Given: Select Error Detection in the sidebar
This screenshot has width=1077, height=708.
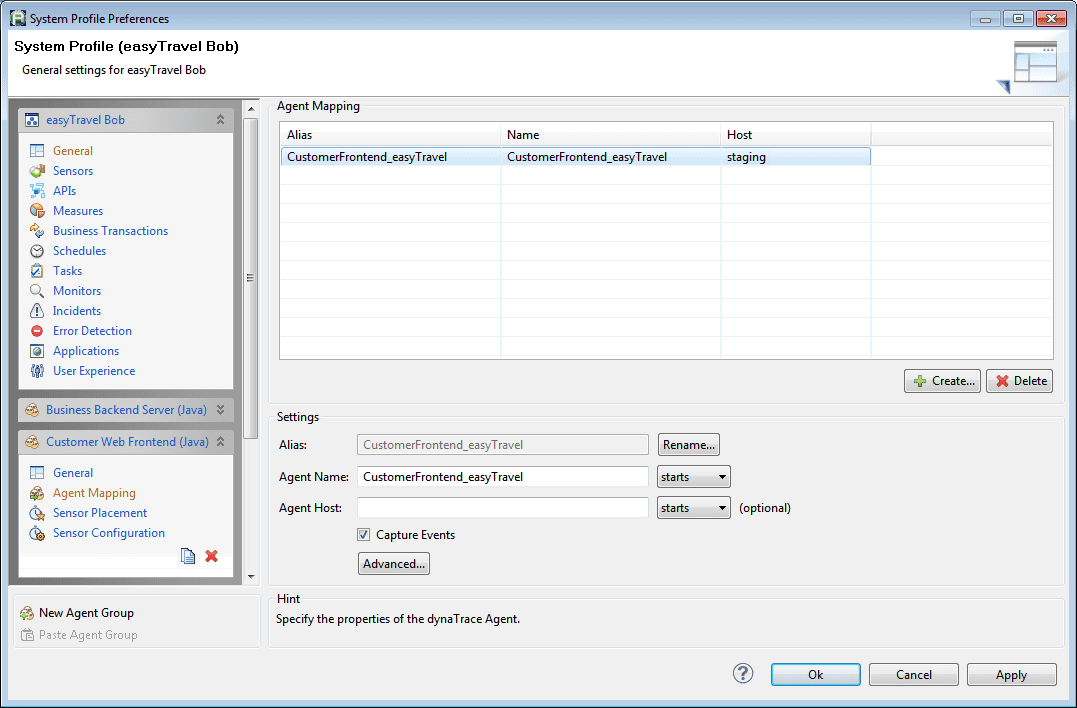Looking at the screenshot, I should (x=92, y=330).
